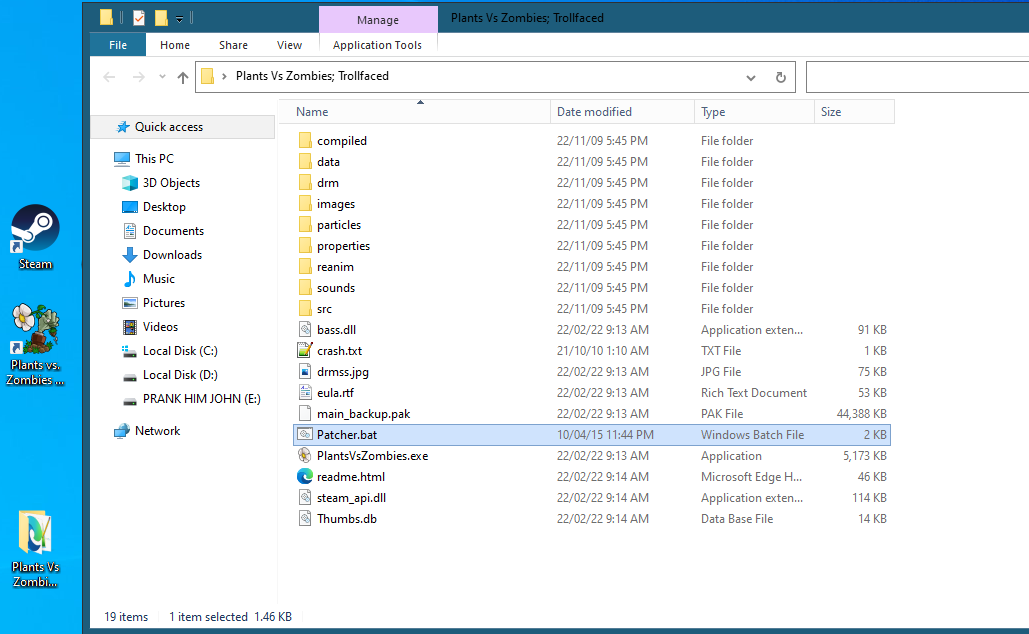The width and height of the screenshot is (1029, 634).
Task: Select the crash.txt file icon
Action: (304, 350)
